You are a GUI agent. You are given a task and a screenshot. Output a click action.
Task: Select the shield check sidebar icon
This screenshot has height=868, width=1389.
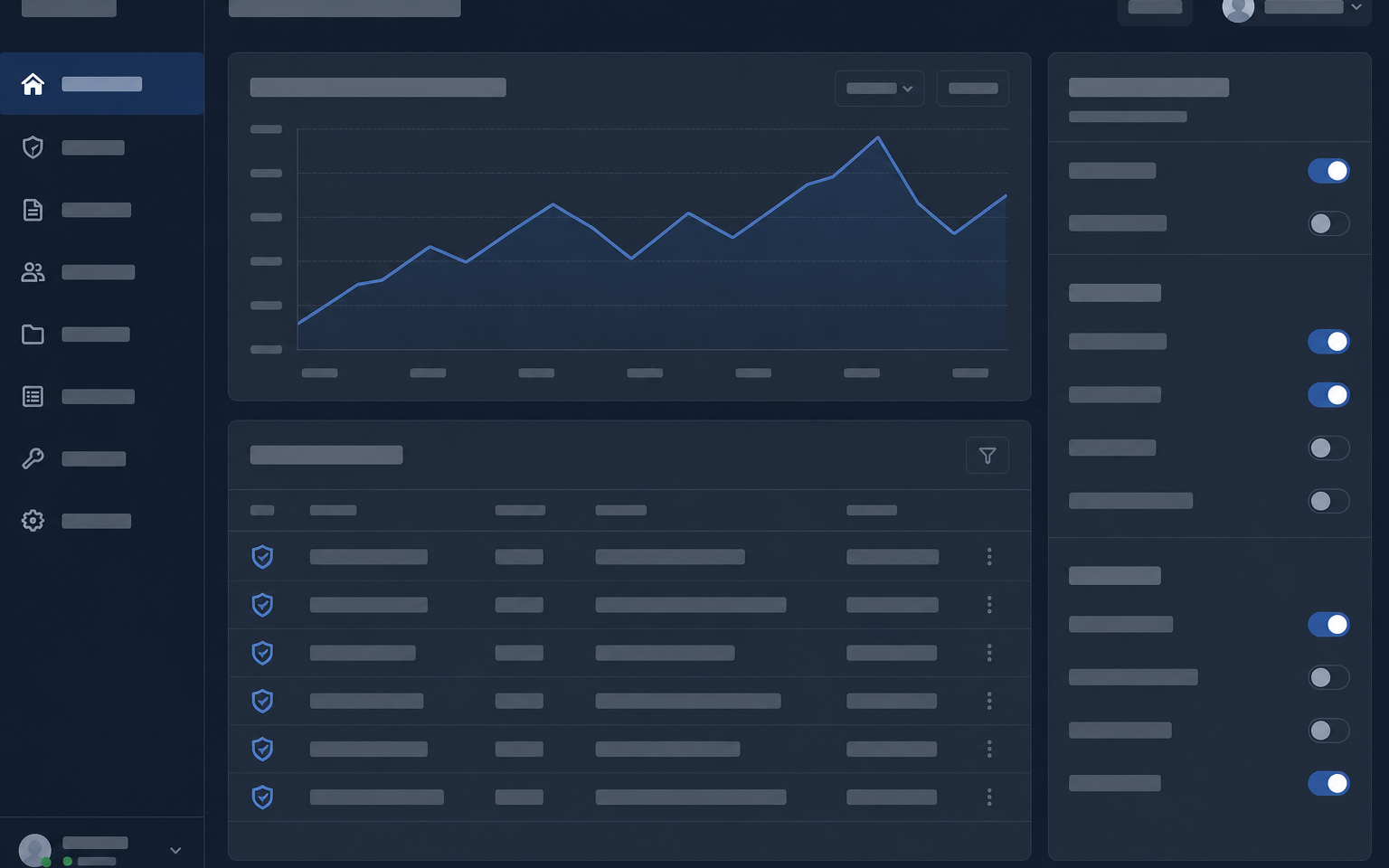tap(33, 147)
